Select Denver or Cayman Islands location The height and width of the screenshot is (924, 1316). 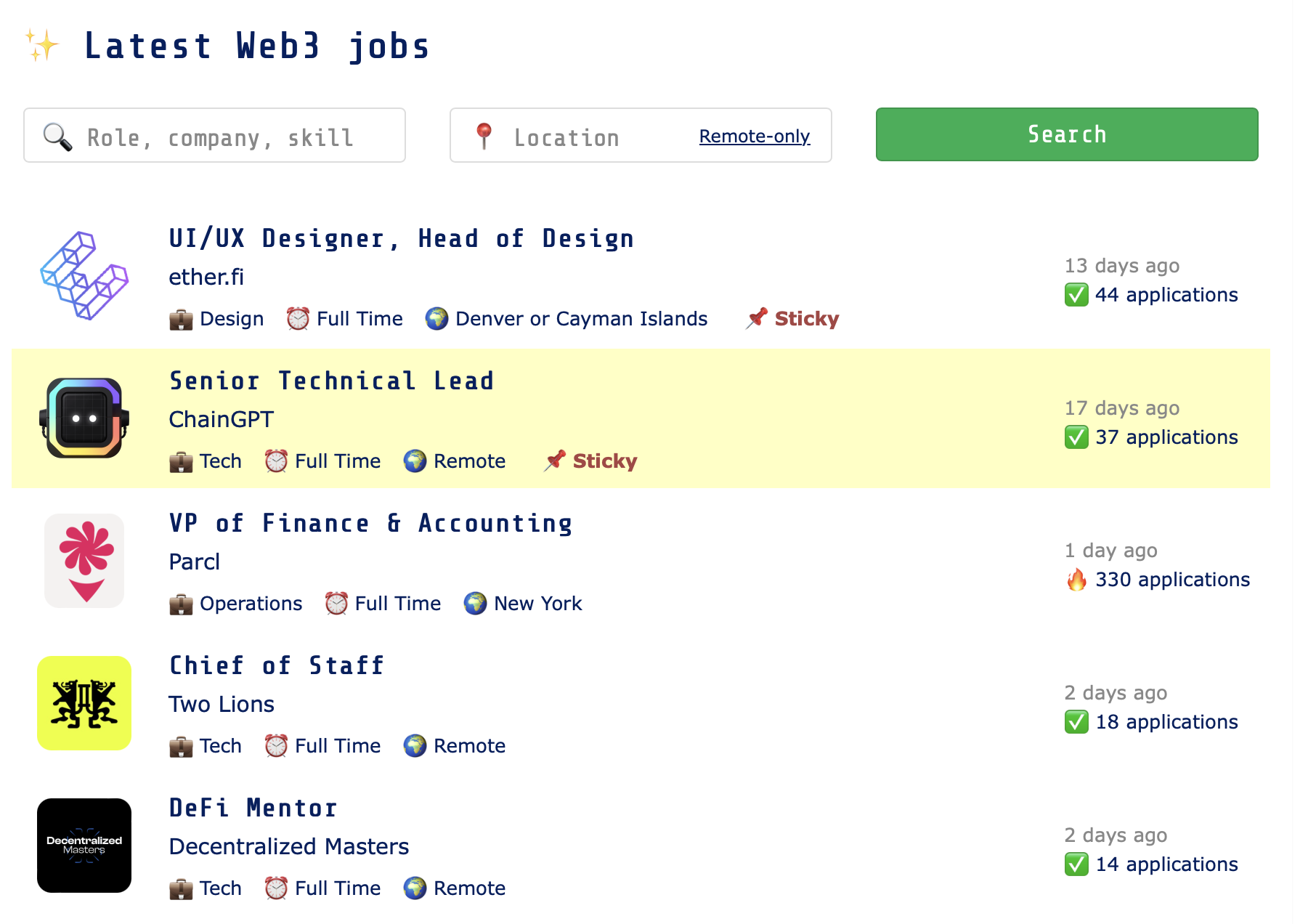click(x=582, y=319)
